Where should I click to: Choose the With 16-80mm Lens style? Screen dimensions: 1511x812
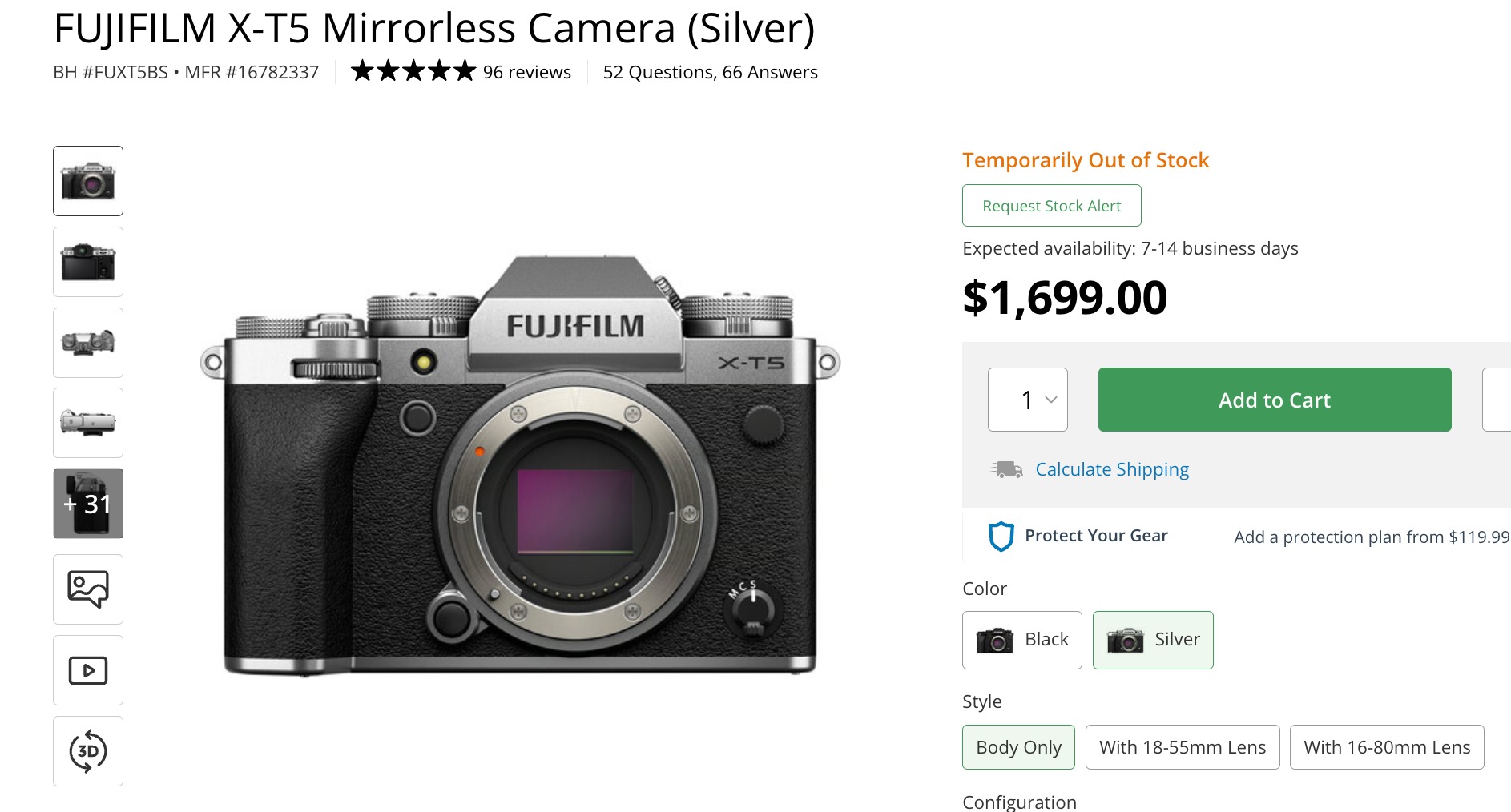(1387, 746)
